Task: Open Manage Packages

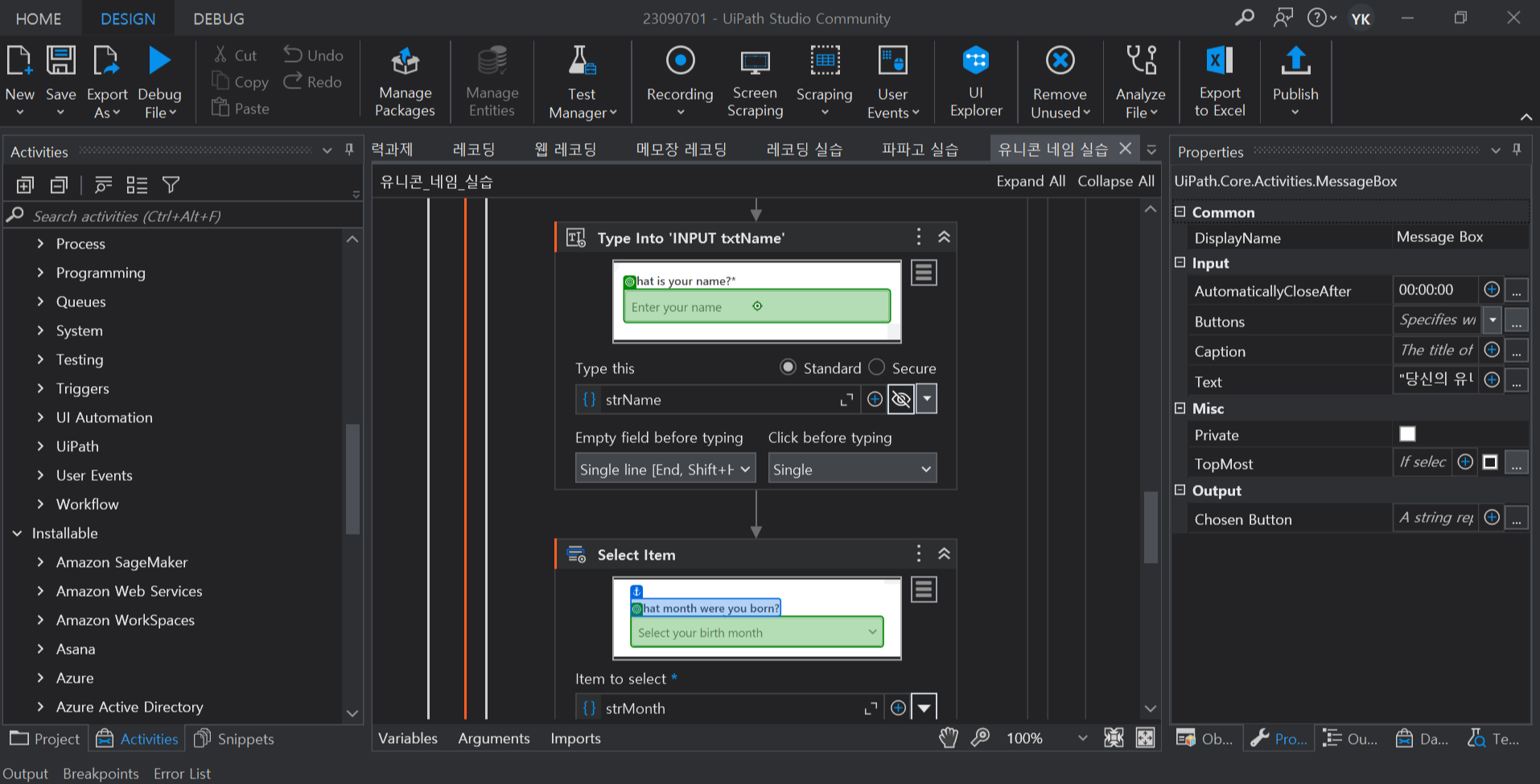Action: [x=405, y=82]
